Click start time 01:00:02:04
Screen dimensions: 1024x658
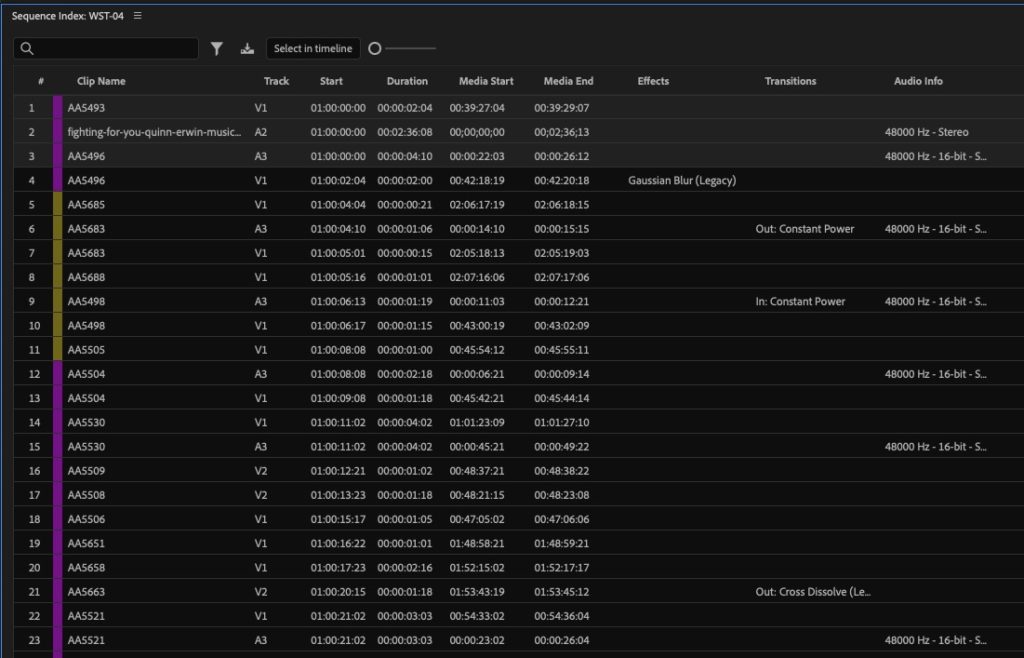[338, 180]
